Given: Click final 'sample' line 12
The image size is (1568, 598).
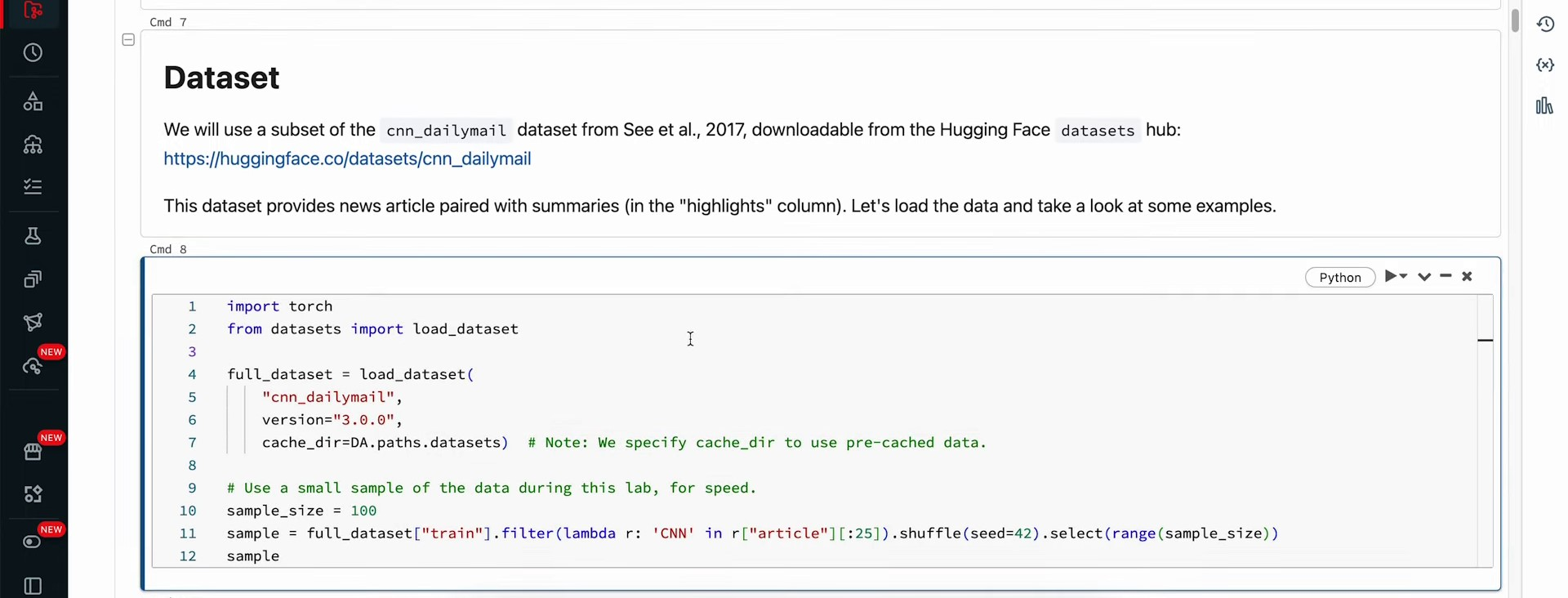Looking at the screenshot, I should pyautogui.click(x=253, y=556).
